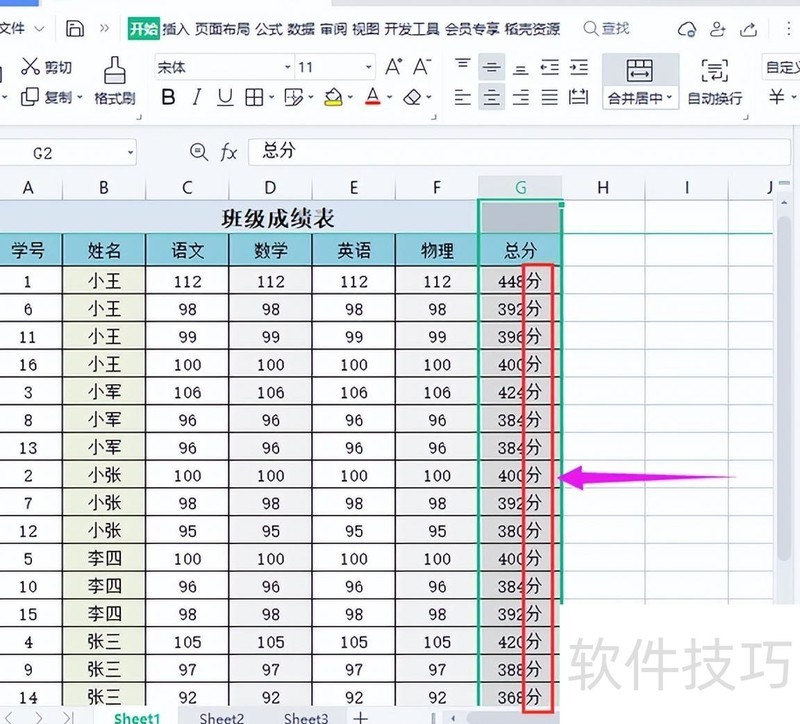This screenshot has height=724, width=800.
Task: Switch to Sheet2 tab
Action: 221,717
